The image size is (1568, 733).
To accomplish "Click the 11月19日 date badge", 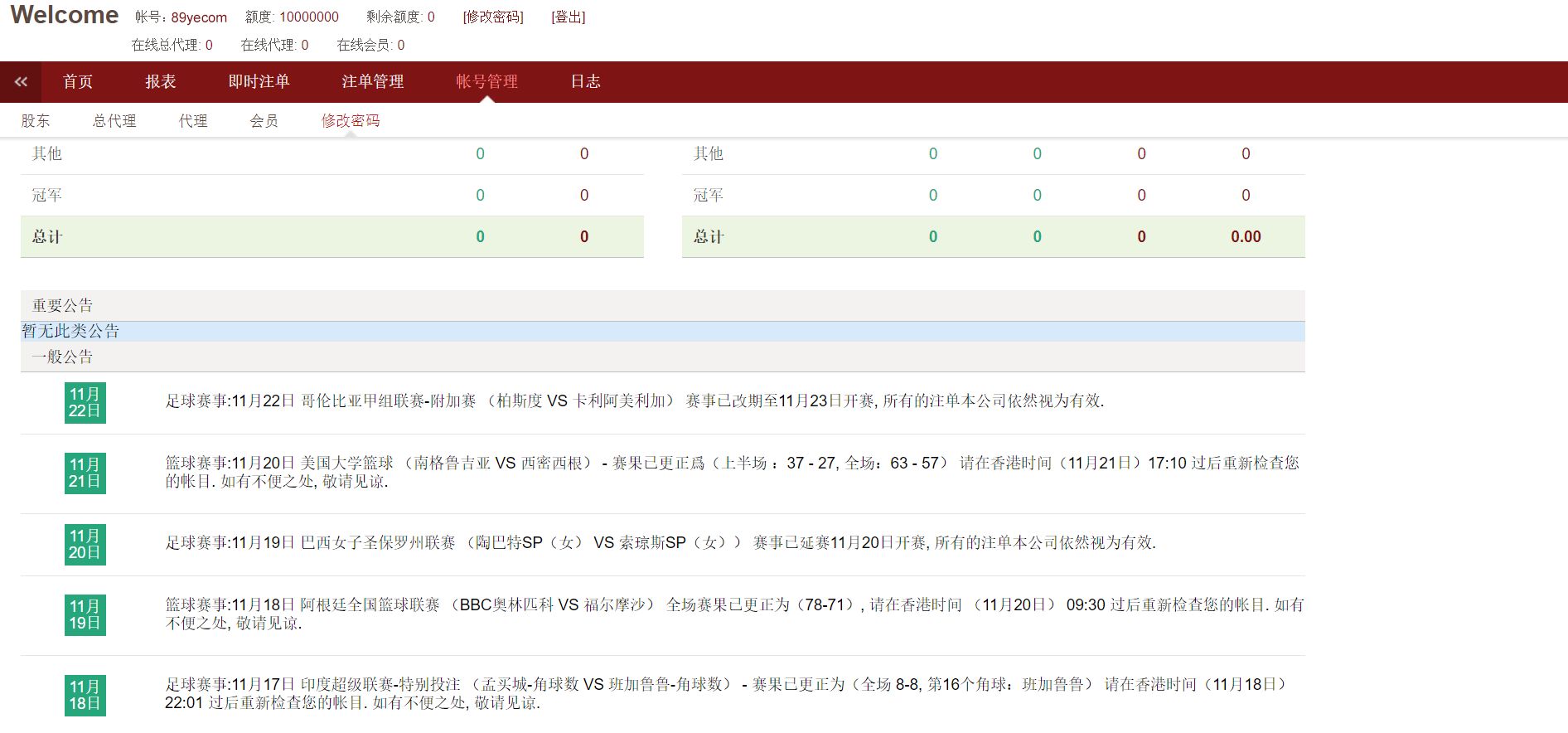I will coord(85,614).
